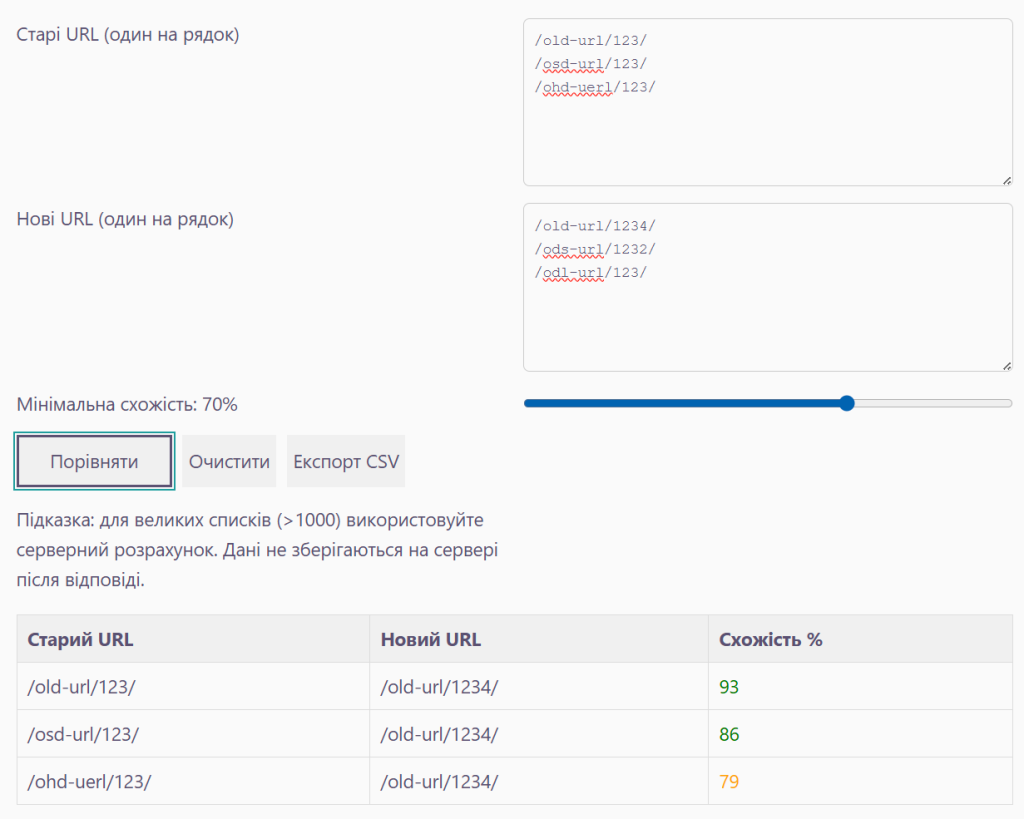Grab the resize handle of Старі URL textarea
The height and width of the screenshot is (819, 1024).
pos(1006,180)
